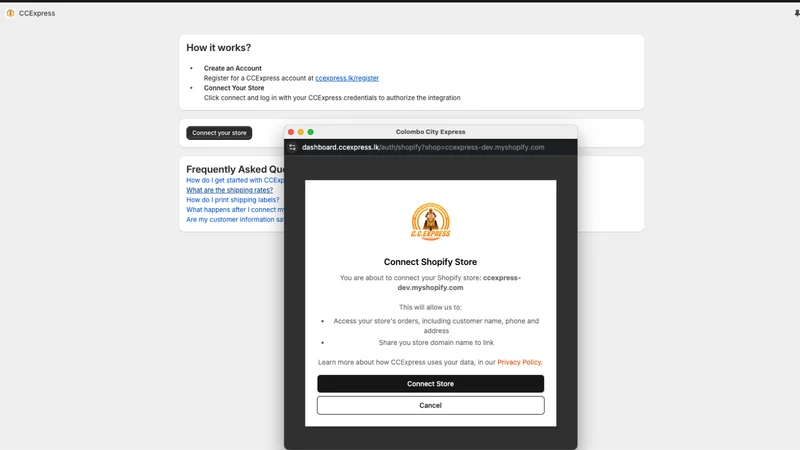Image resolution: width=800 pixels, height=450 pixels.
Task: Open FAQ: How do I print shipping labels?
Action: (x=233, y=200)
